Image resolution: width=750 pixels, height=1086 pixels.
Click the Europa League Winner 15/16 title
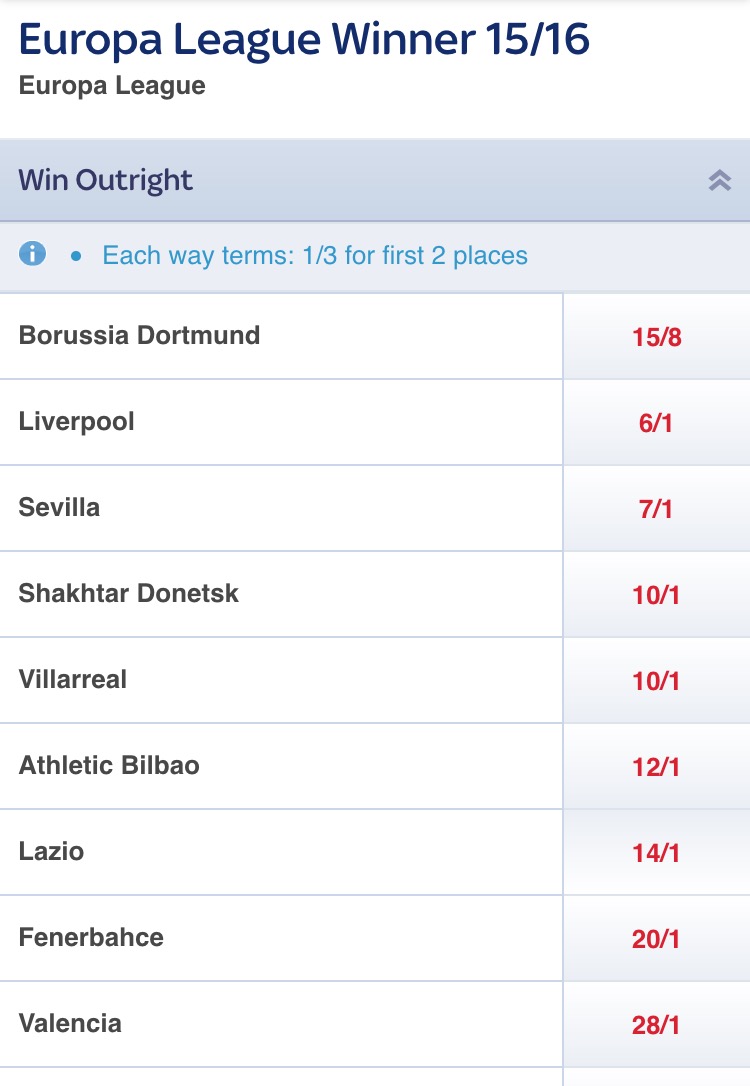click(x=304, y=39)
